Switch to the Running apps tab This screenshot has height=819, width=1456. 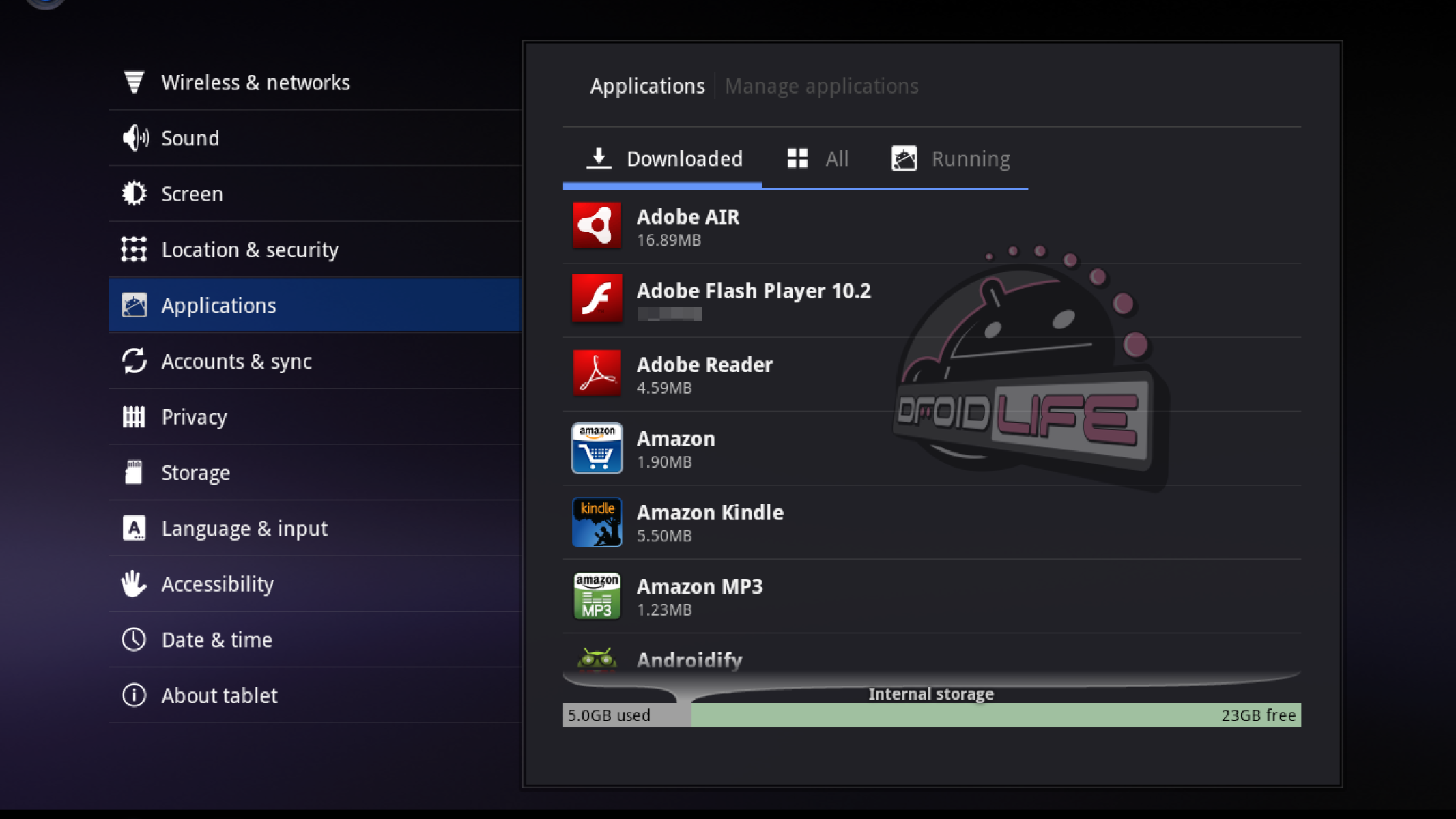[951, 159]
